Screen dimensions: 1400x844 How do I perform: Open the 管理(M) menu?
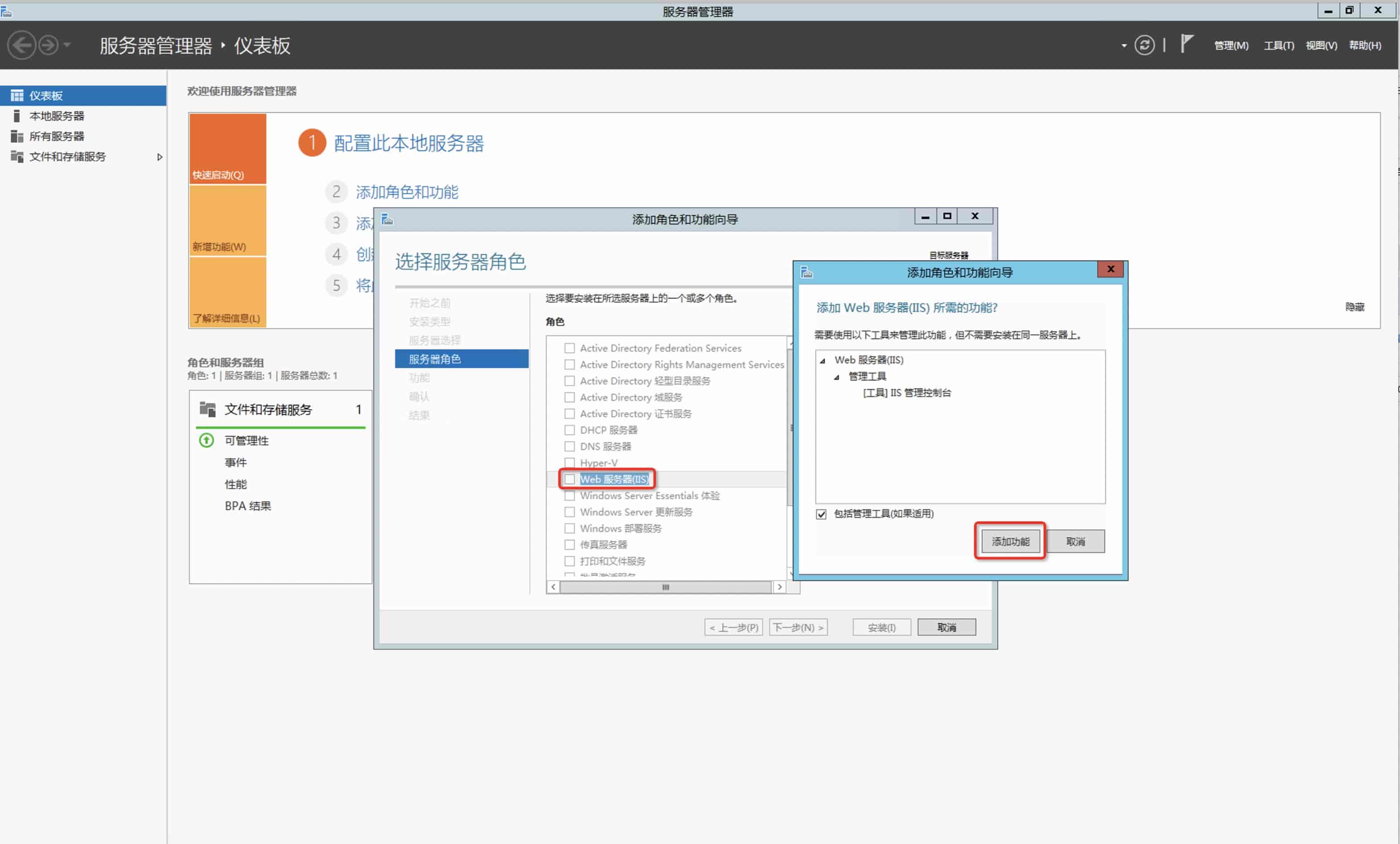tap(1231, 45)
